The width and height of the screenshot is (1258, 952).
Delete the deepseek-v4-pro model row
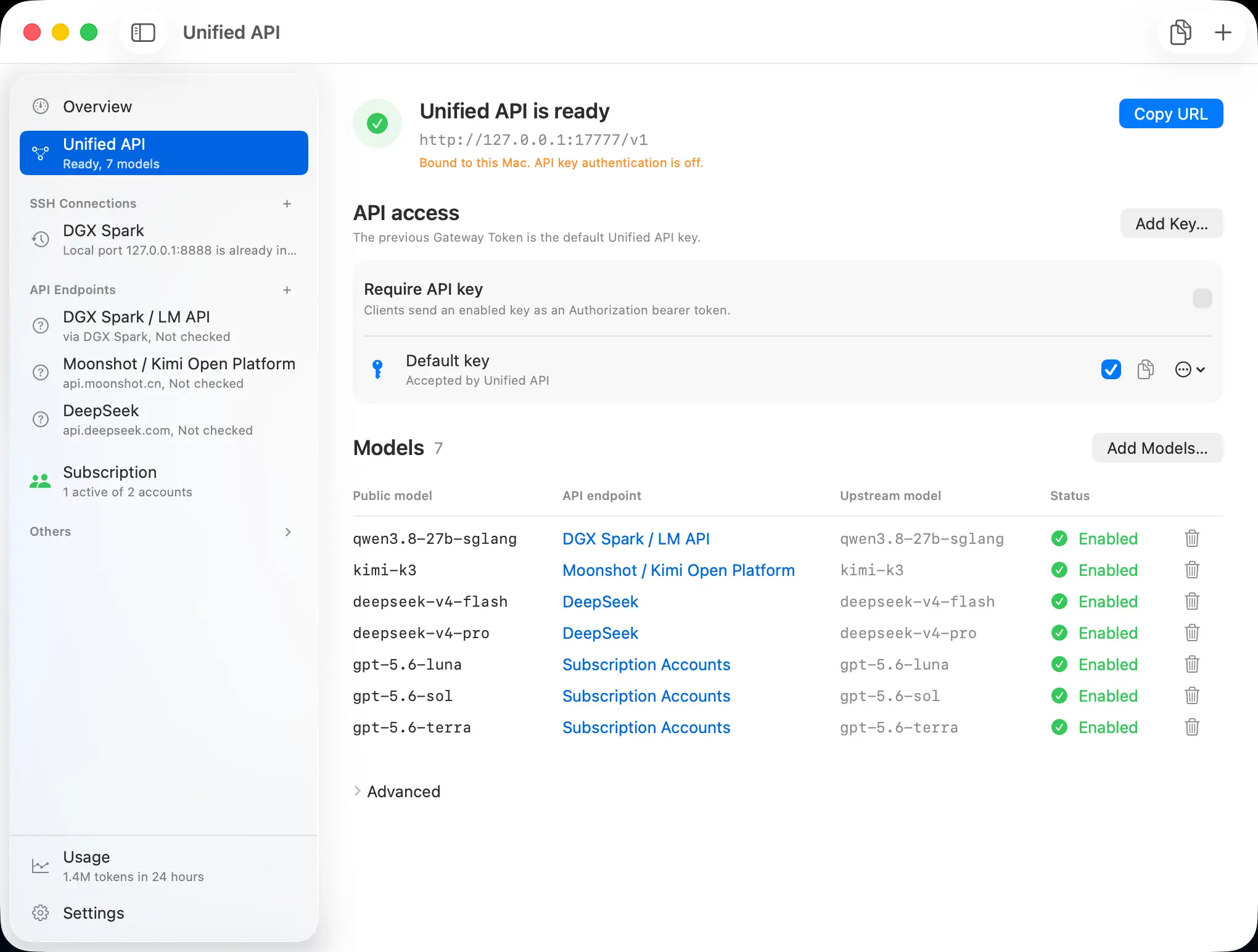pos(1192,633)
